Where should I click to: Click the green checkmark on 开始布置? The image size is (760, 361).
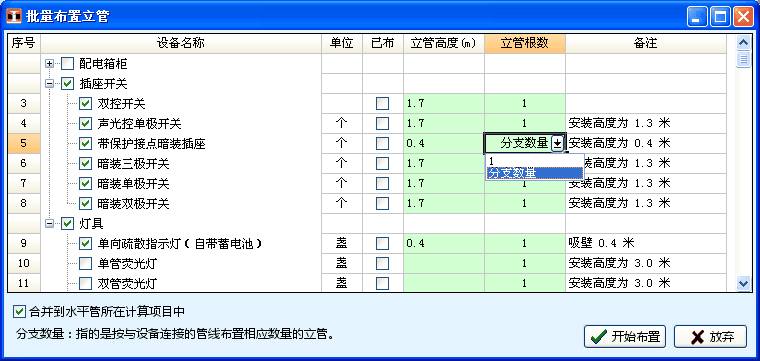tap(599, 337)
